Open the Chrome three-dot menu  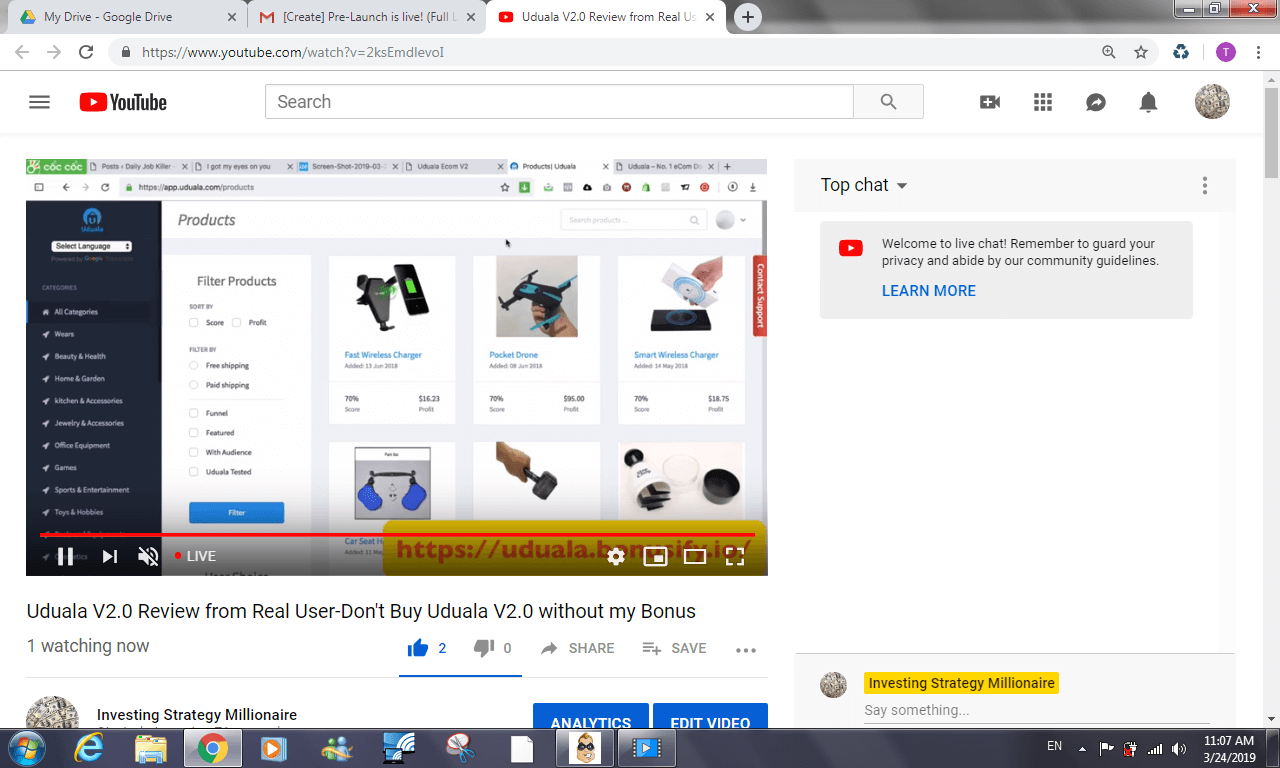[1258, 52]
